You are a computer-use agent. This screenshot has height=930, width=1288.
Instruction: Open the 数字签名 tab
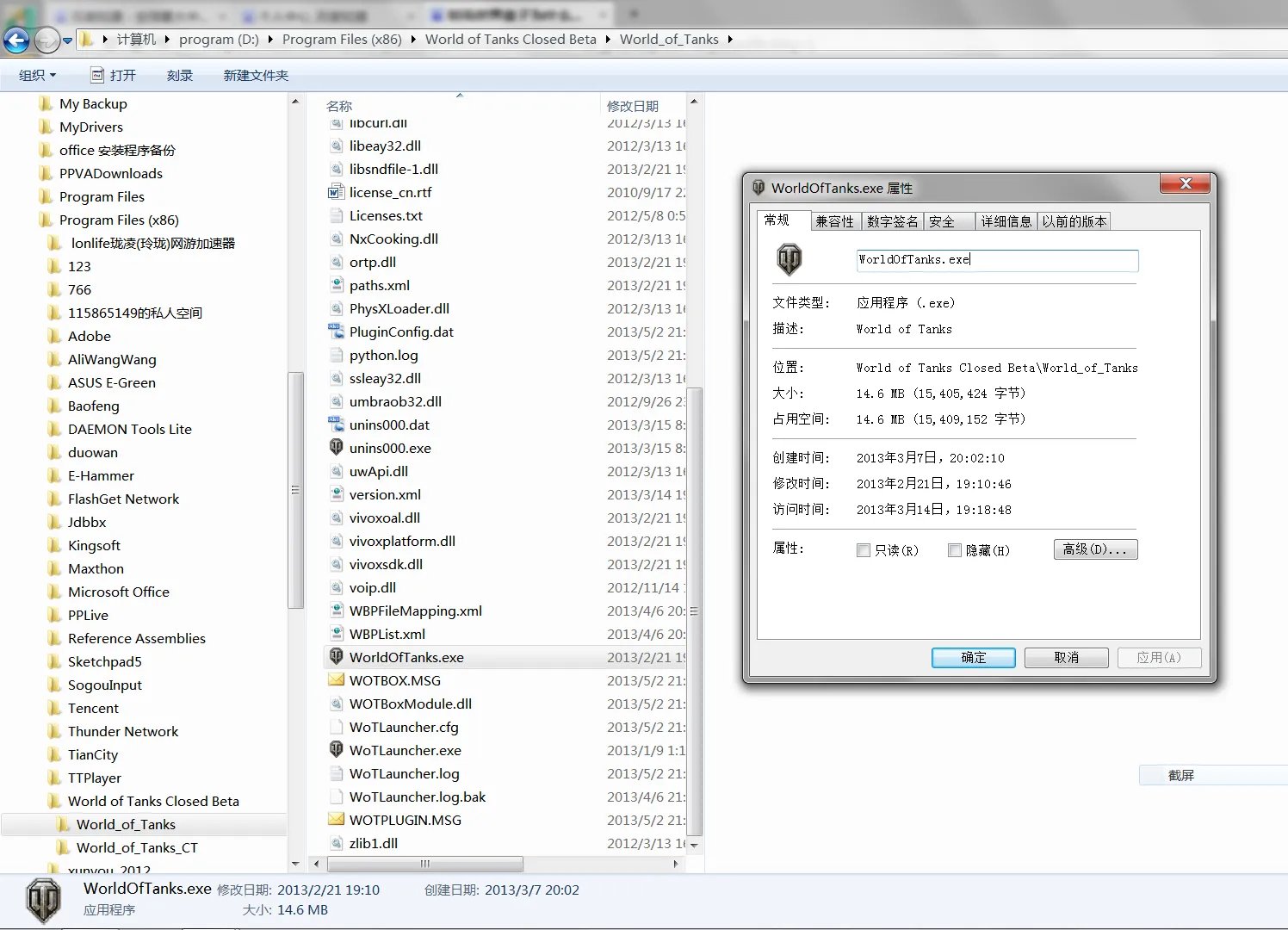(x=892, y=221)
